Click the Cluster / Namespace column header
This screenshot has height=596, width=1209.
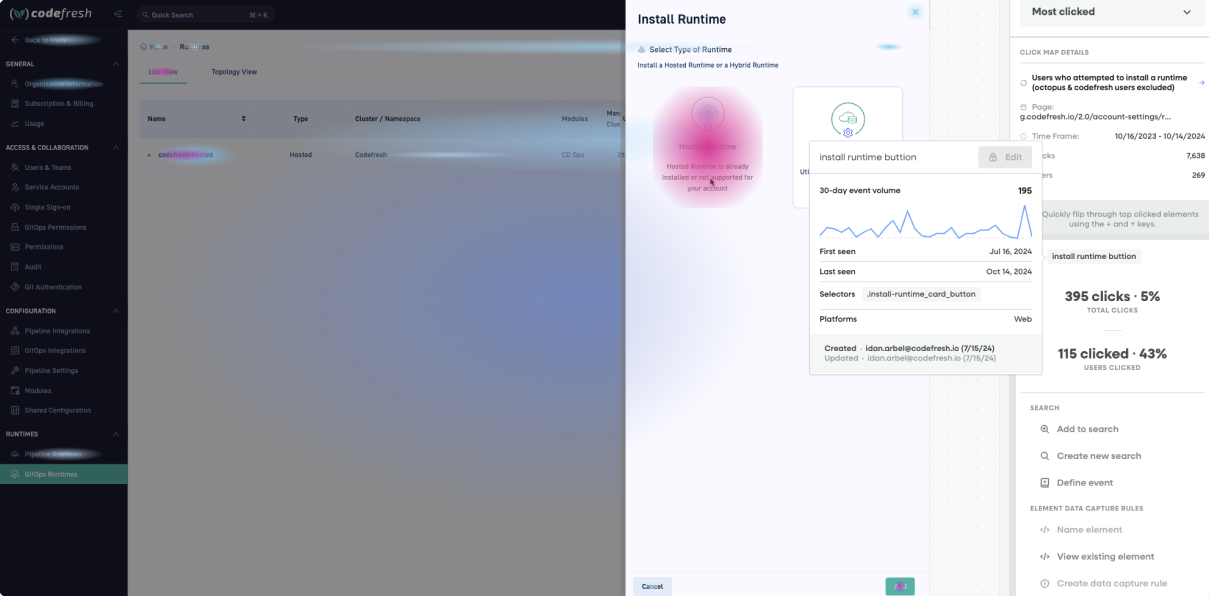(x=388, y=119)
